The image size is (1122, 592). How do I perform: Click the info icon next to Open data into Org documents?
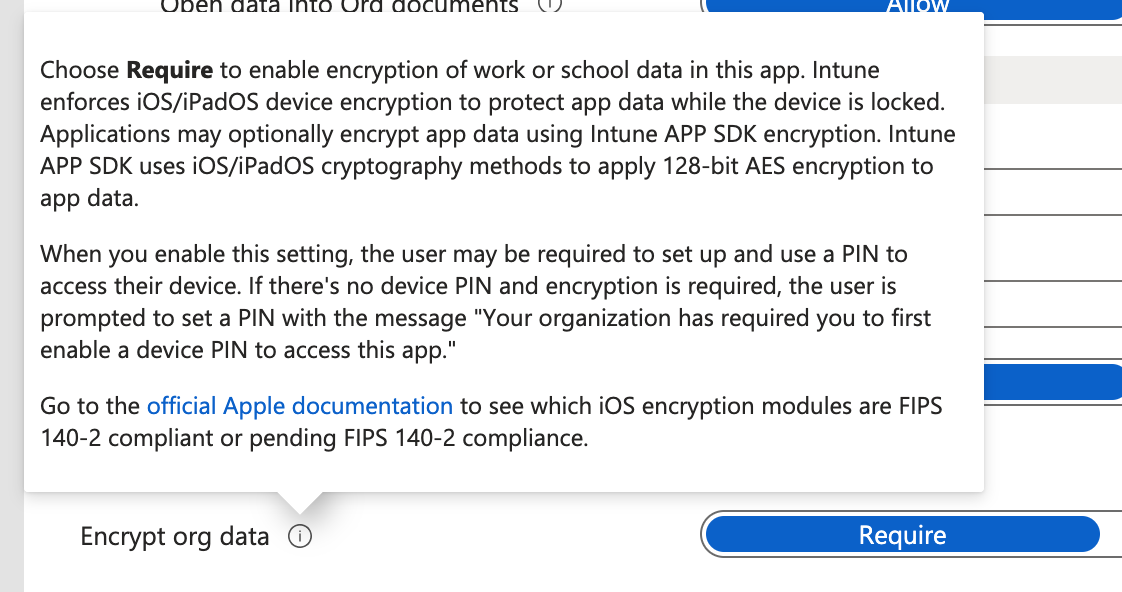click(546, 6)
